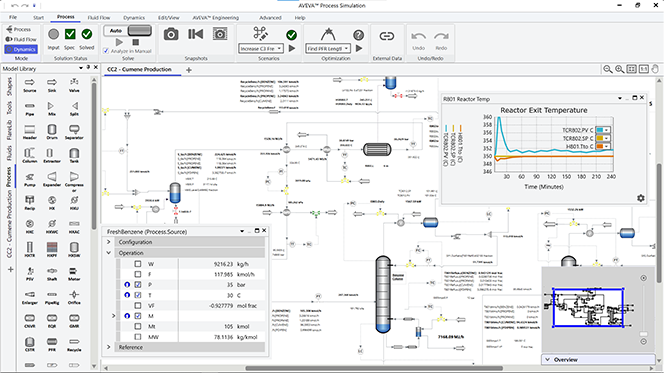
Task: Click the optimization setup icon
Action: click(328, 34)
